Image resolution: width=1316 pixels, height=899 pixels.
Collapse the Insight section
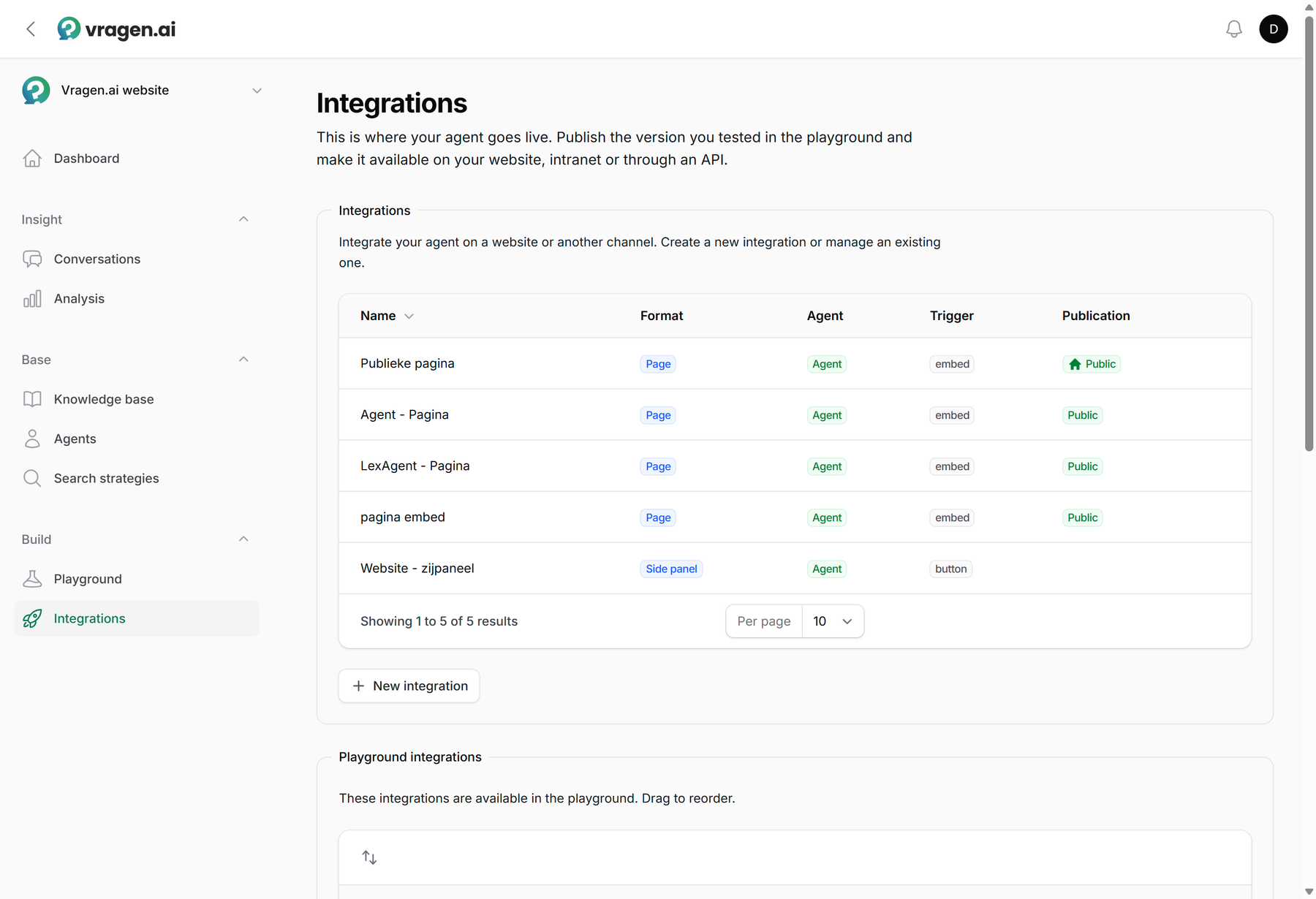243,219
